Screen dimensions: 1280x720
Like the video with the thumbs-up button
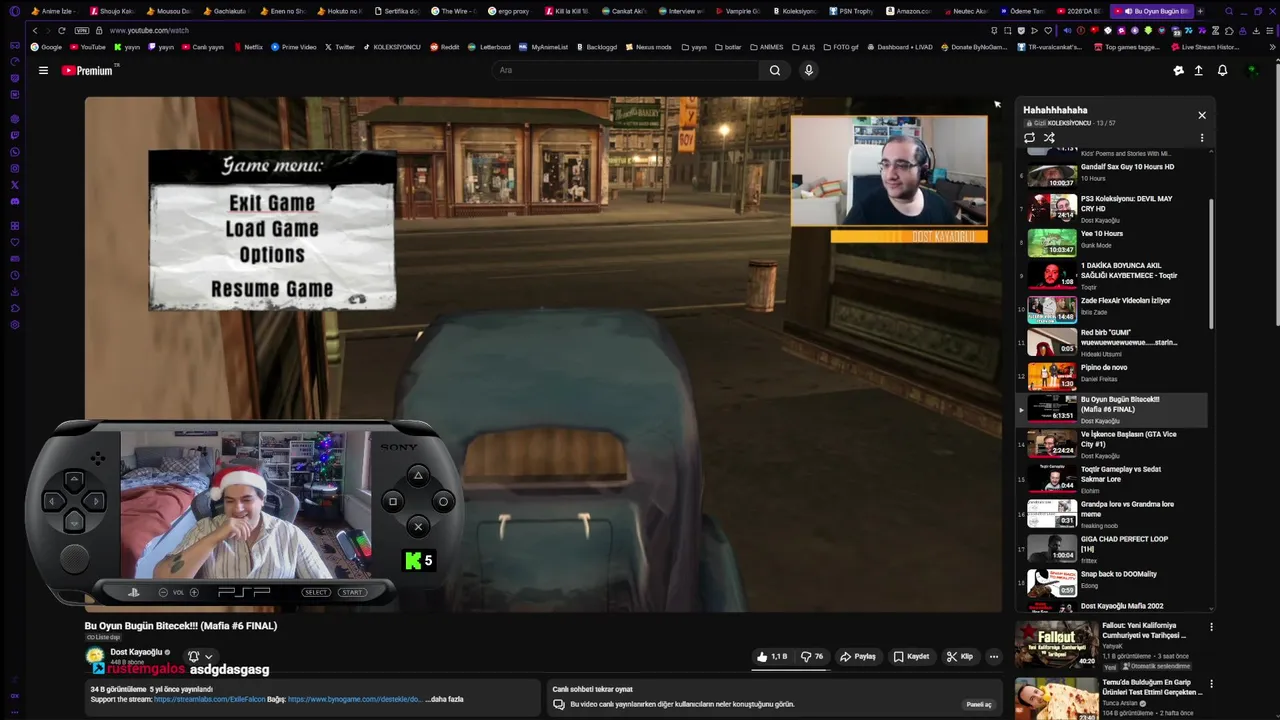point(772,657)
